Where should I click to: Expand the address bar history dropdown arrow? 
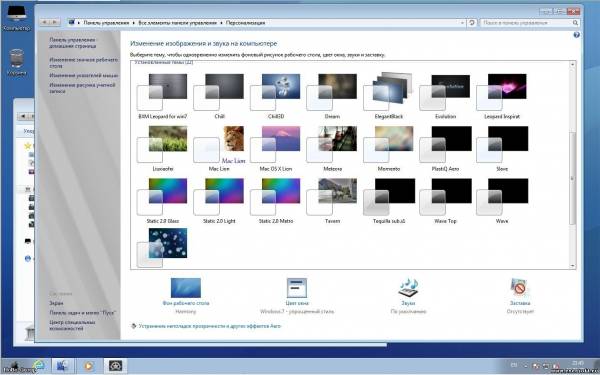[462, 23]
